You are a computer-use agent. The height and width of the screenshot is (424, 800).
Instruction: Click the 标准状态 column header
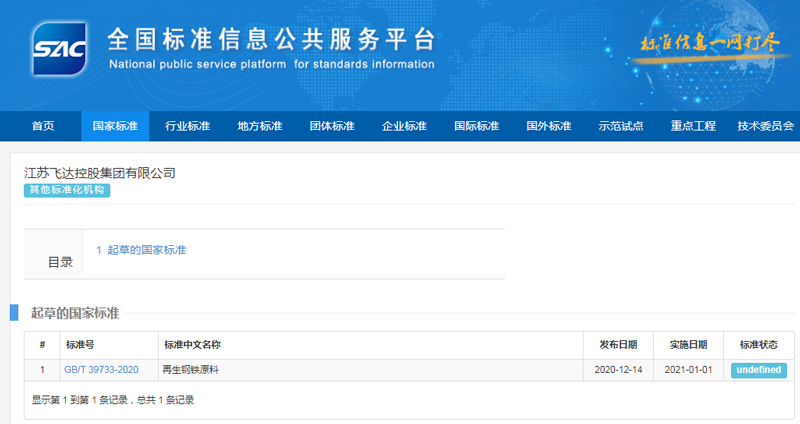click(759, 345)
